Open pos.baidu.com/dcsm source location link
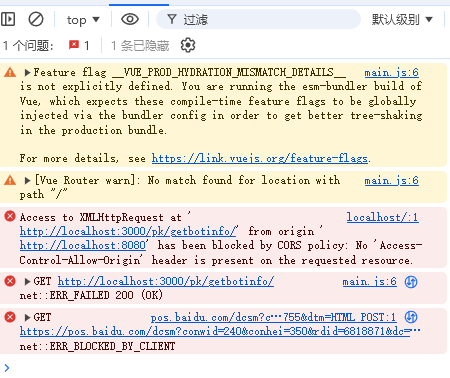Screen dimensions: 450x378 tap(273, 317)
